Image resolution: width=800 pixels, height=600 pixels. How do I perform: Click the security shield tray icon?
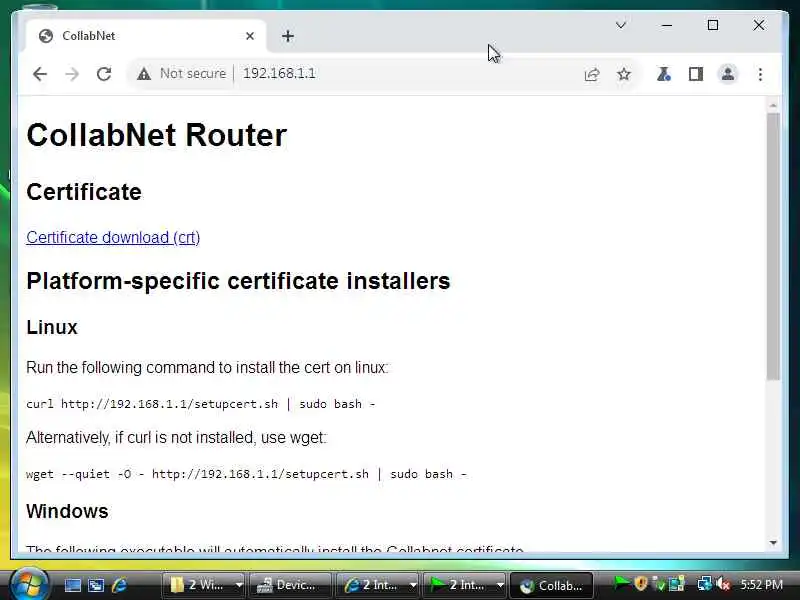(641, 583)
